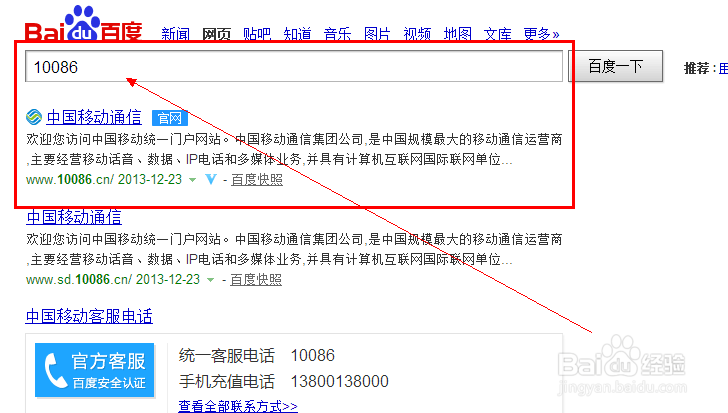The image size is (728, 413).
Task: Open the 地图 tab
Action: click(457, 34)
